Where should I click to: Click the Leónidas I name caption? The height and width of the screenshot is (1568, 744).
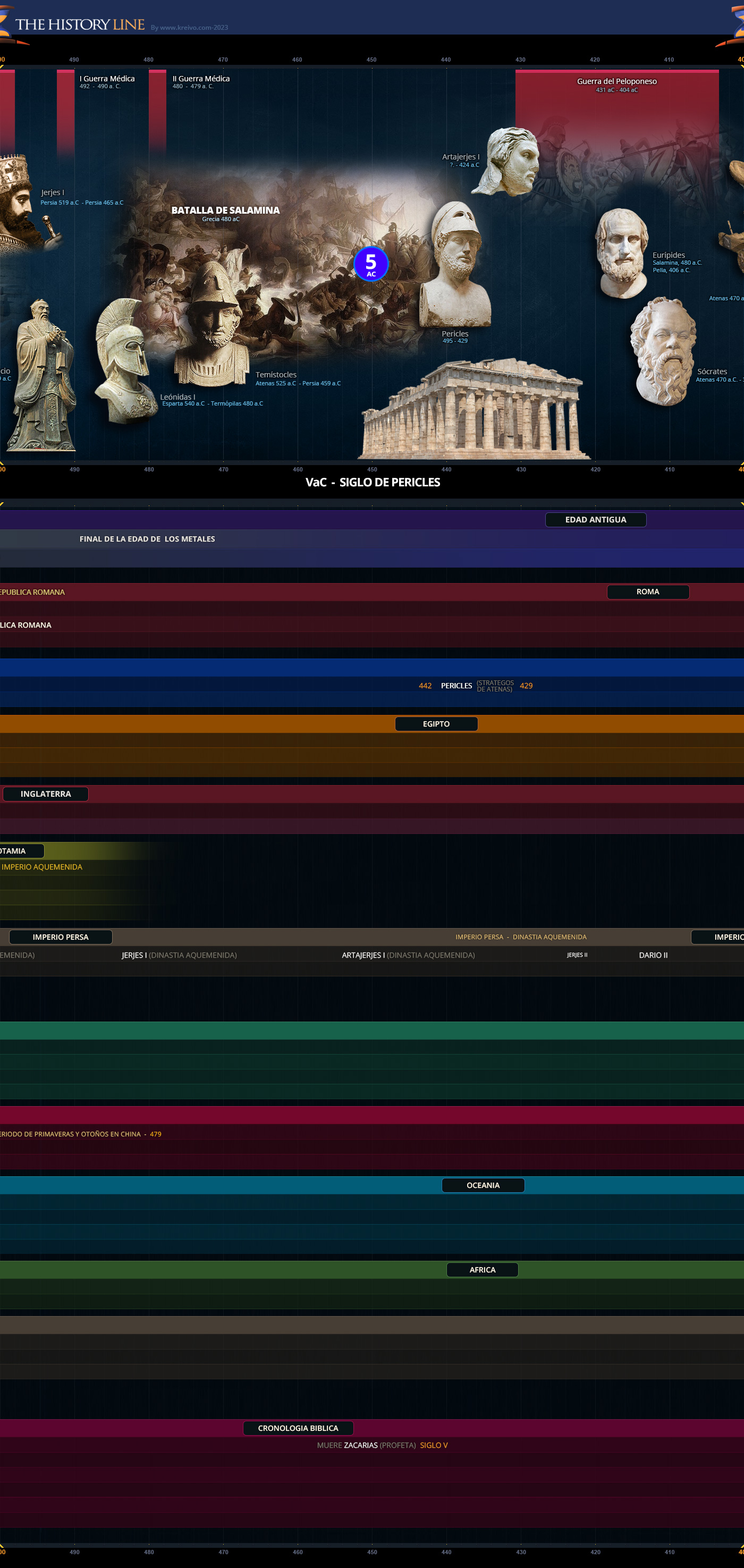click(x=177, y=397)
